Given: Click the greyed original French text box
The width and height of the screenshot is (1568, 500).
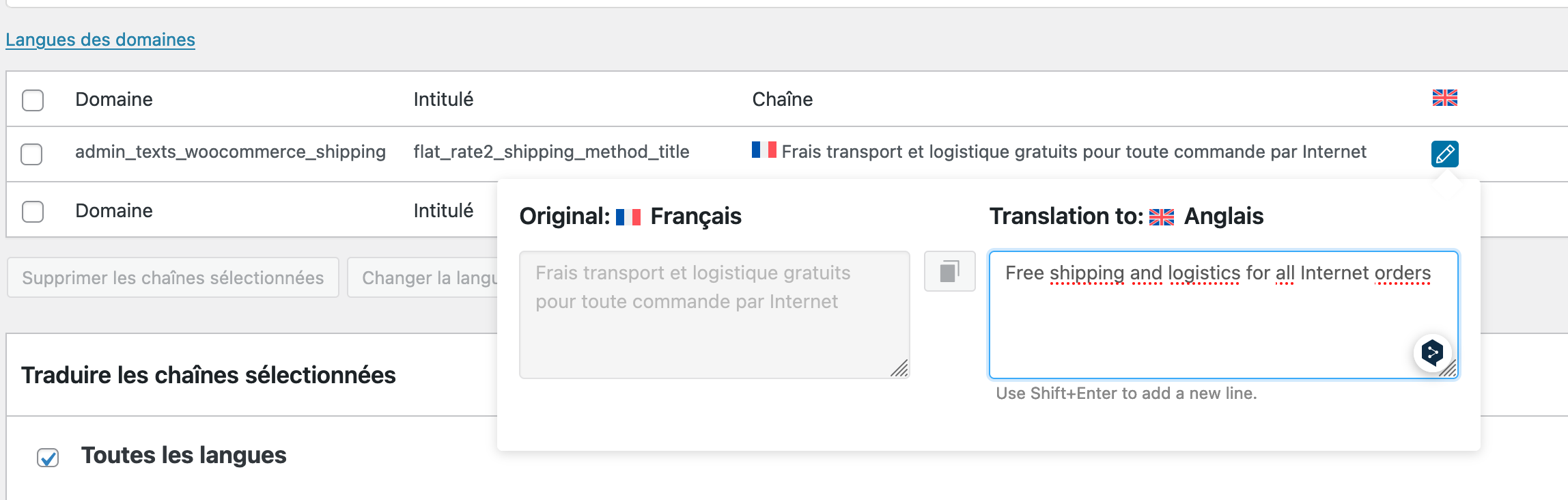Looking at the screenshot, I should coord(714,314).
